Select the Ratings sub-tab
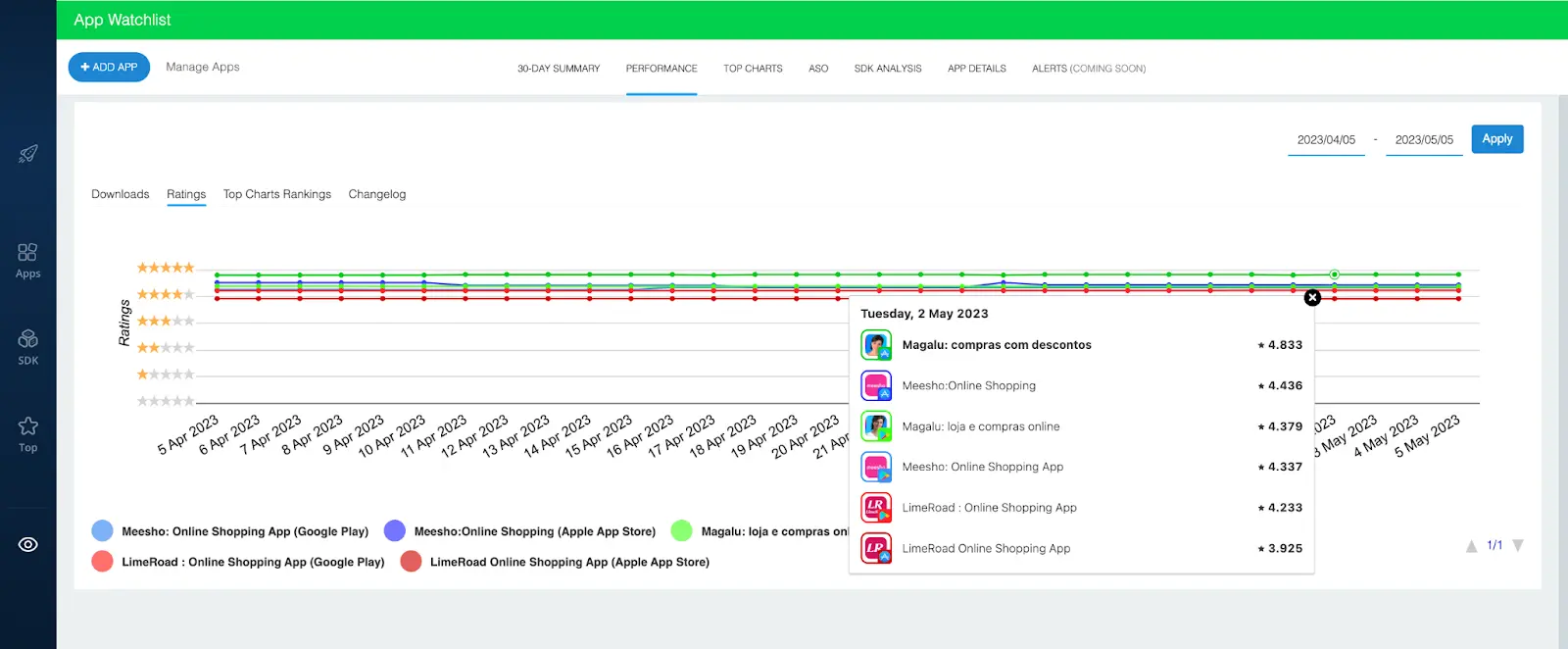This screenshot has height=649, width=1568. click(186, 194)
